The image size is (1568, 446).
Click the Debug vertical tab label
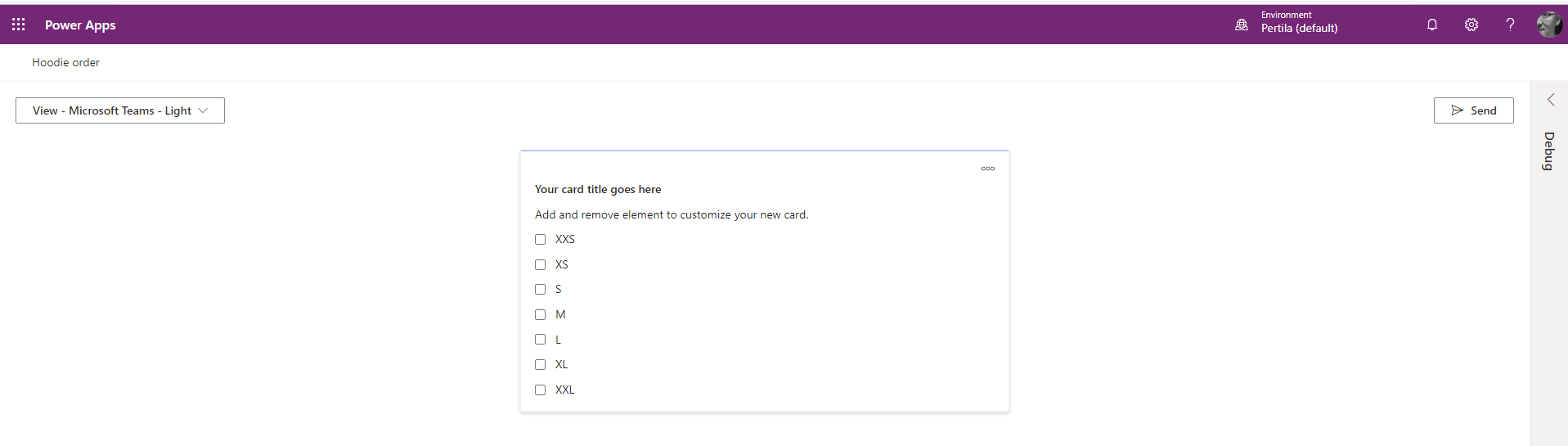click(1548, 151)
